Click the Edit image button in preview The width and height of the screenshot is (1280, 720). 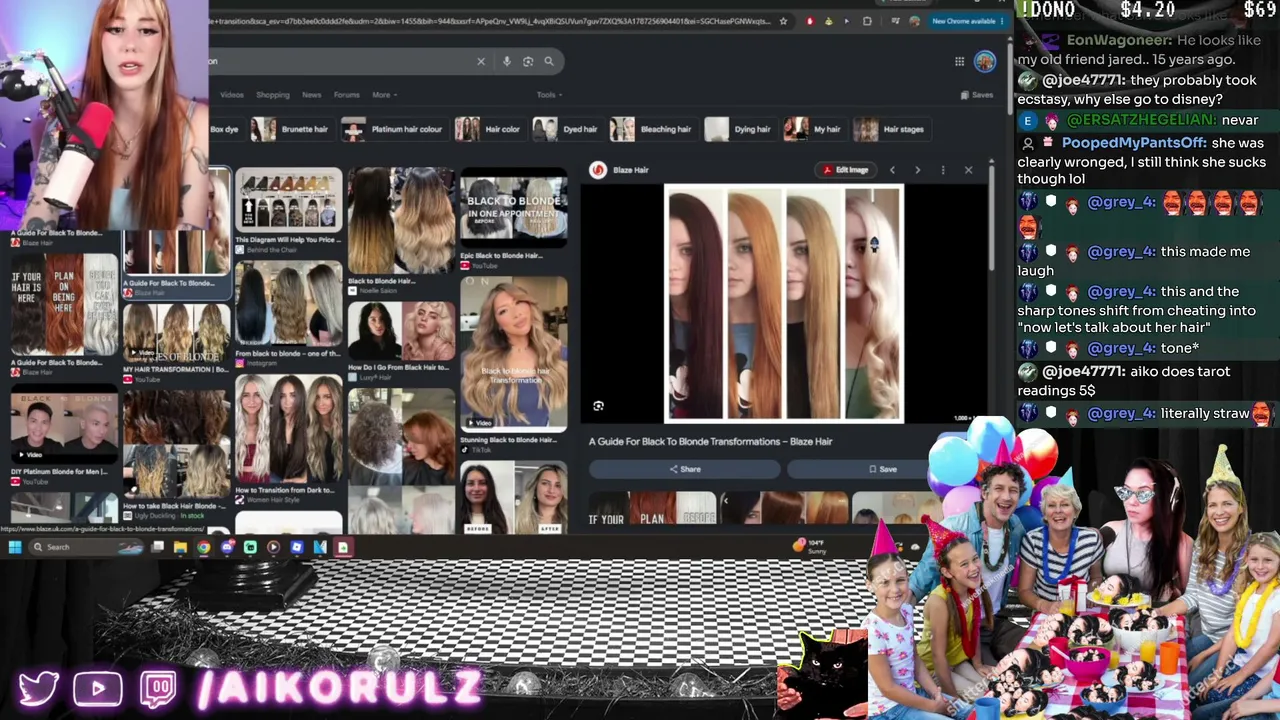pyautogui.click(x=845, y=170)
